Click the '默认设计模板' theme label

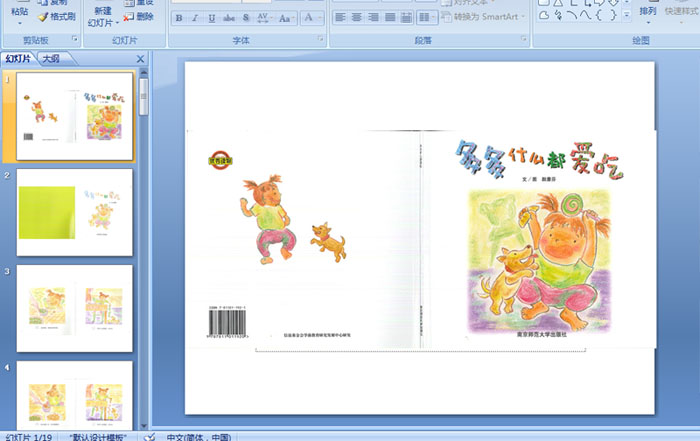pyautogui.click(x=98, y=437)
